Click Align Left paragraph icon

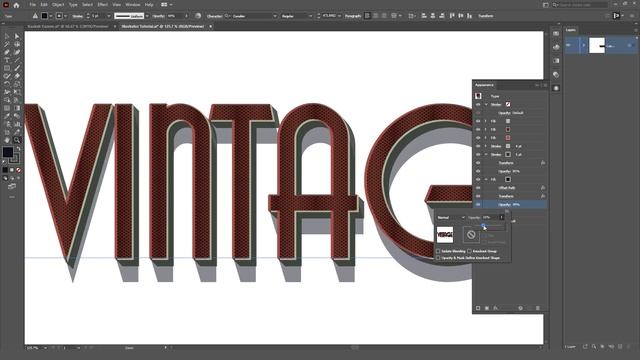coord(367,16)
